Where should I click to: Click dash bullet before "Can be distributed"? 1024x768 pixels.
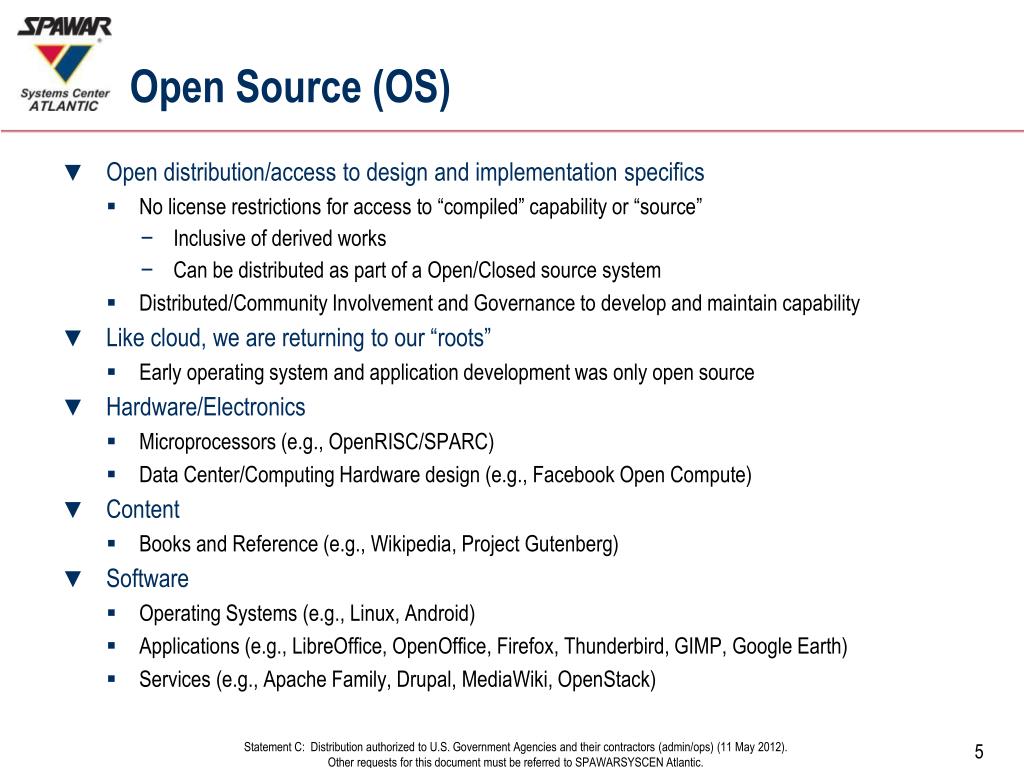[148, 268]
